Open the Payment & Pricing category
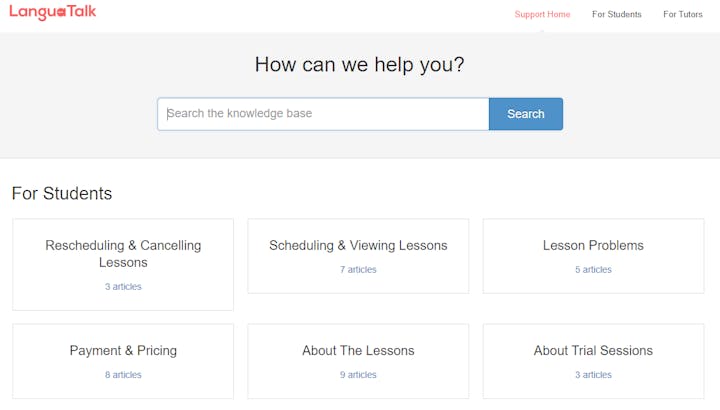Image resolution: width=720 pixels, height=410 pixels. [123, 351]
